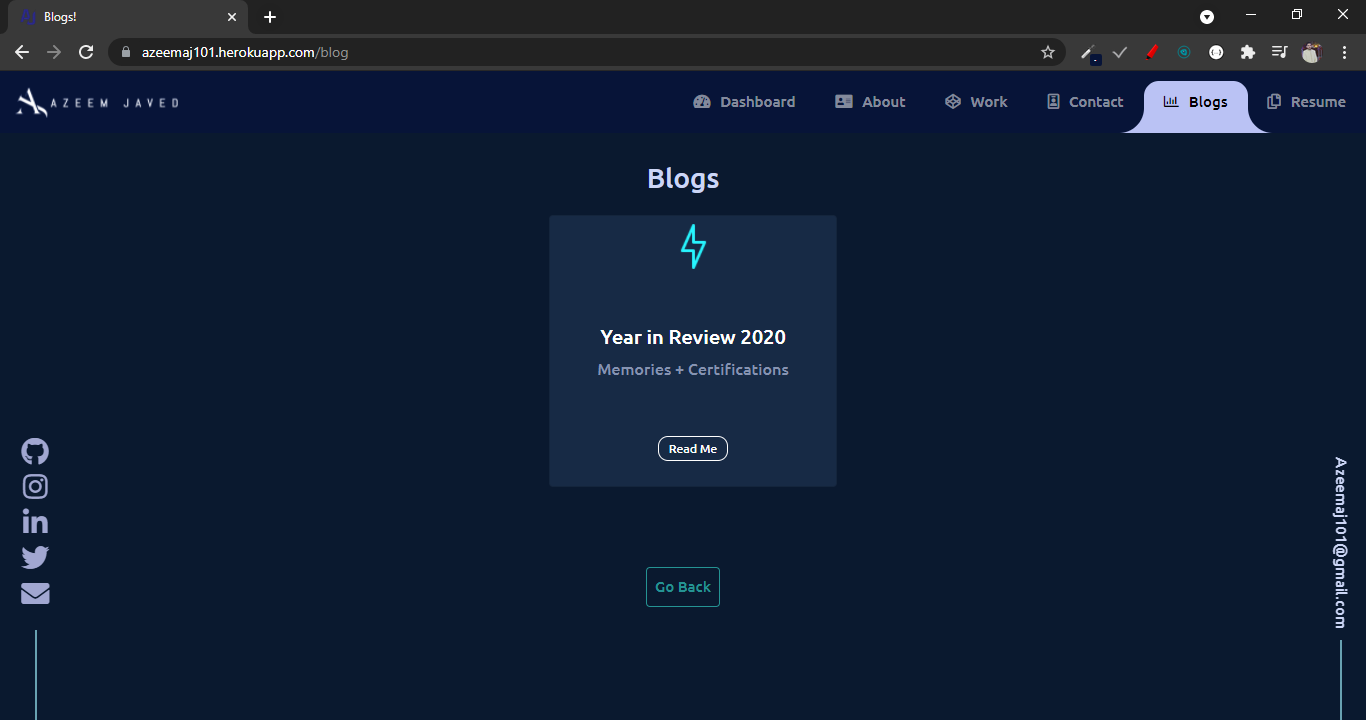Click the Read Me button
This screenshot has height=720, width=1366.
(x=693, y=449)
